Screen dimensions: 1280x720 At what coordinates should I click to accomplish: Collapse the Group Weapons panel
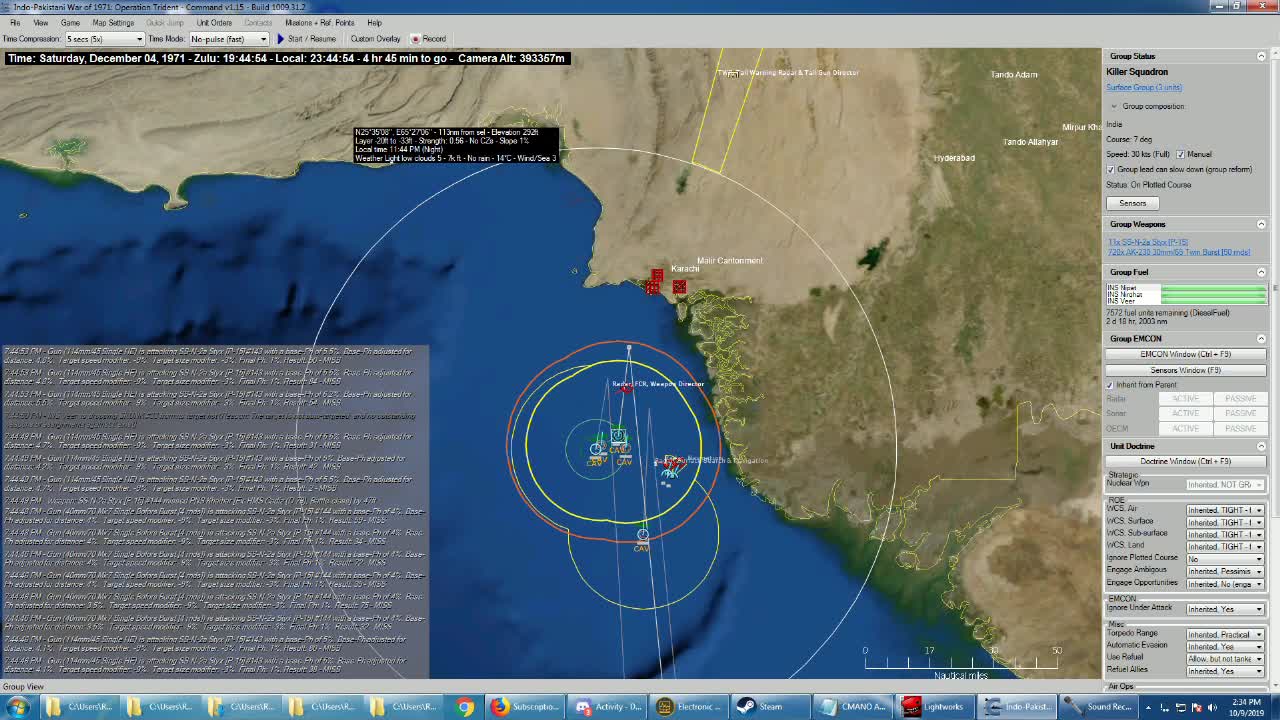(x=1261, y=224)
